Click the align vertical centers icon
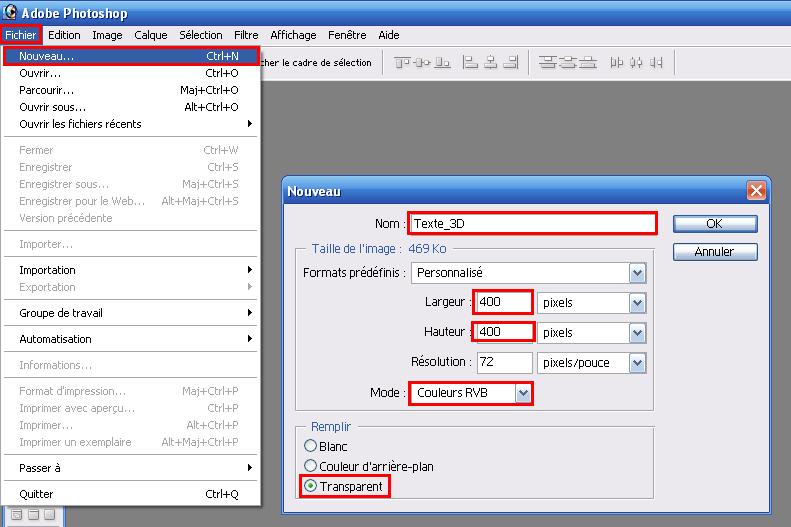This screenshot has height=527, width=791. [422, 63]
